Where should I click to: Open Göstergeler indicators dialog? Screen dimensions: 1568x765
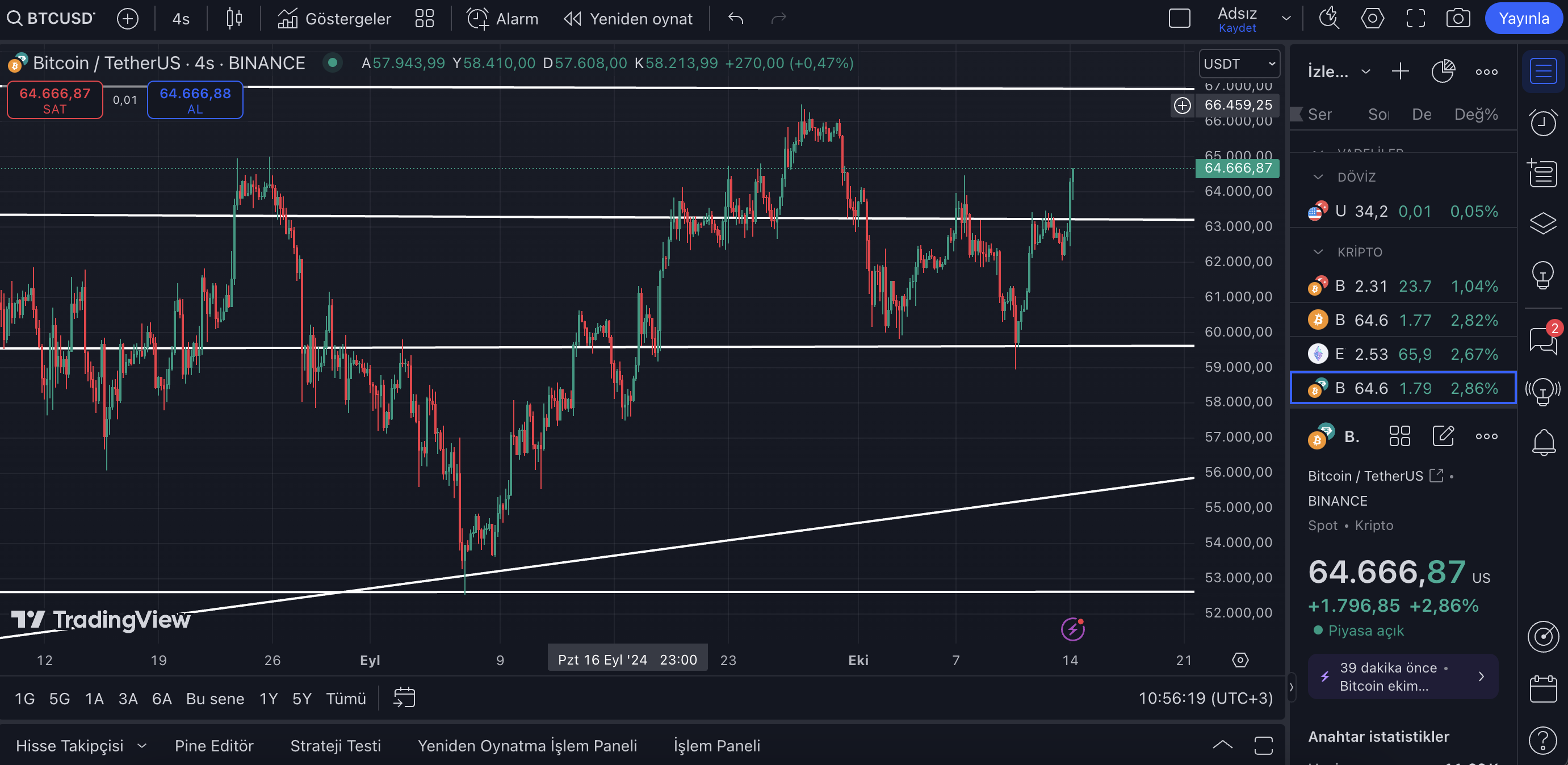pyautogui.click(x=334, y=19)
